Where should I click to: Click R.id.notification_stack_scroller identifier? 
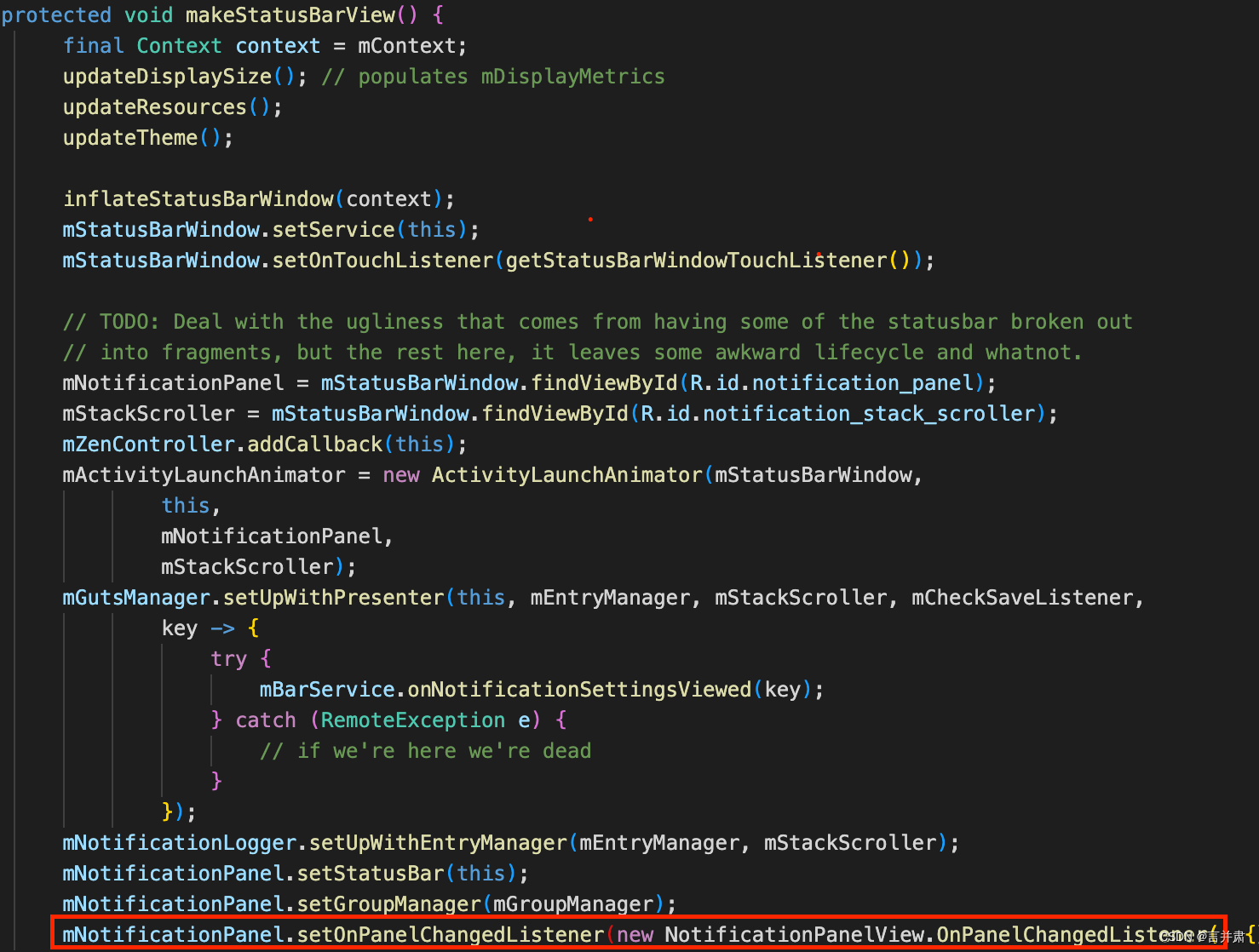pos(838,414)
